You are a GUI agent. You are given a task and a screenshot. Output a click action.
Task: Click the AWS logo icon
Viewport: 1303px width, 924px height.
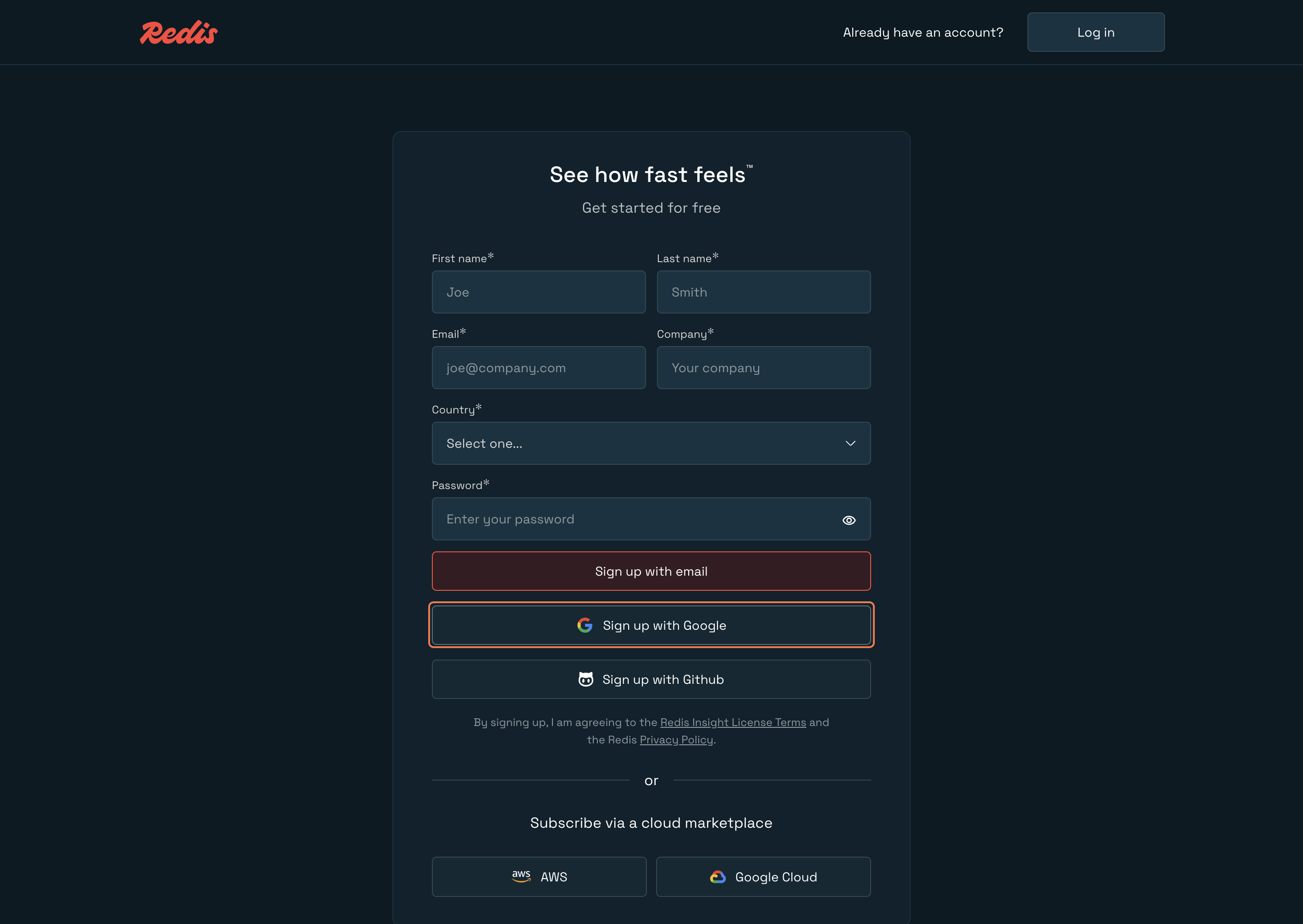click(521, 876)
